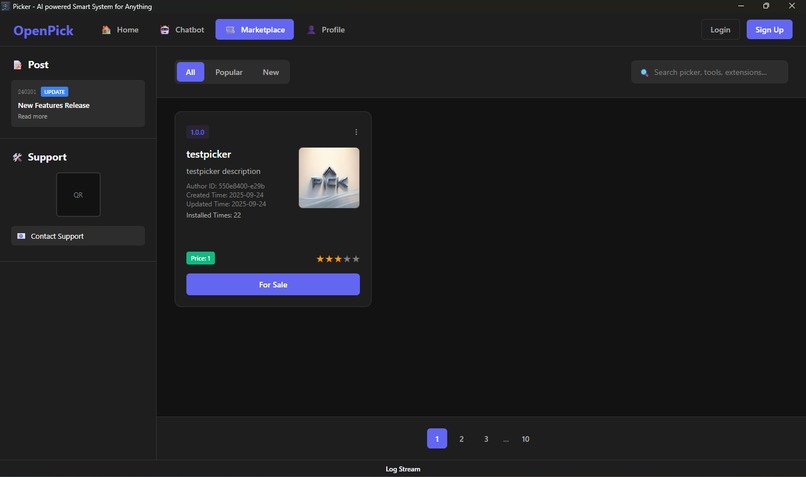Click the Home house icon

[x=106, y=30]
